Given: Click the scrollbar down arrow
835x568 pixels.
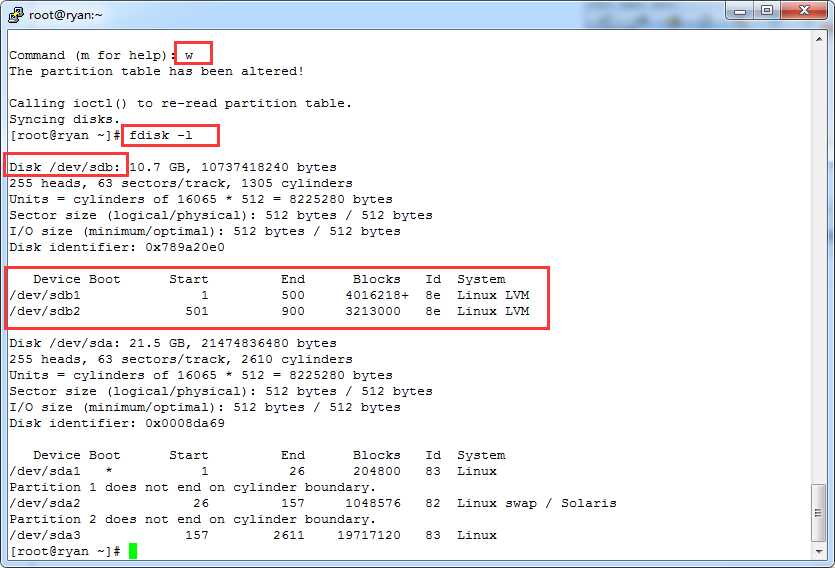Looking at the screenshot, I should 819,551.
